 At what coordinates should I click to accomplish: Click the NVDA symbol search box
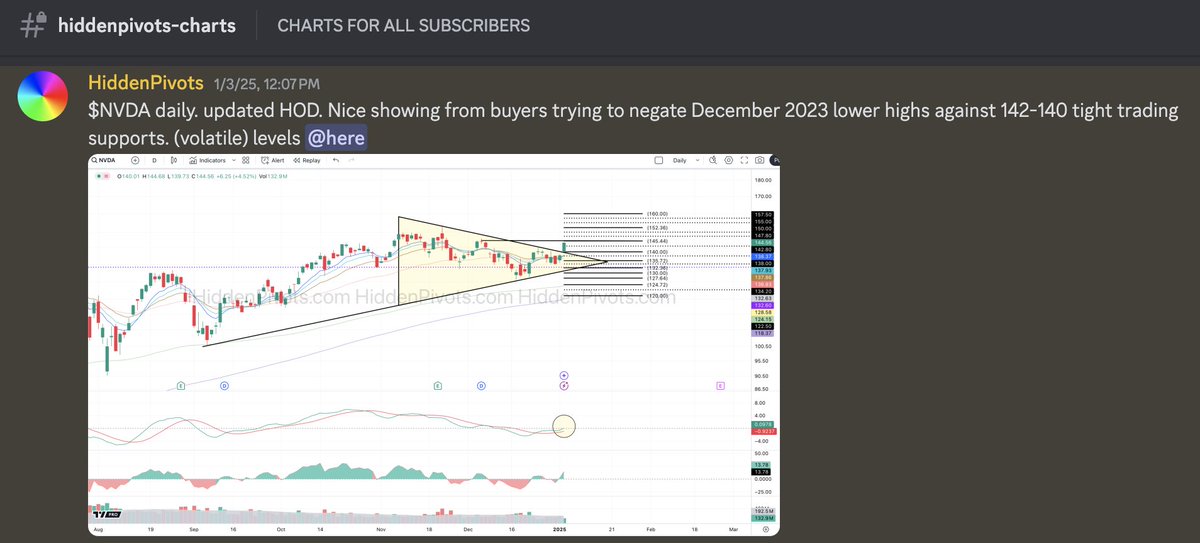104,160
